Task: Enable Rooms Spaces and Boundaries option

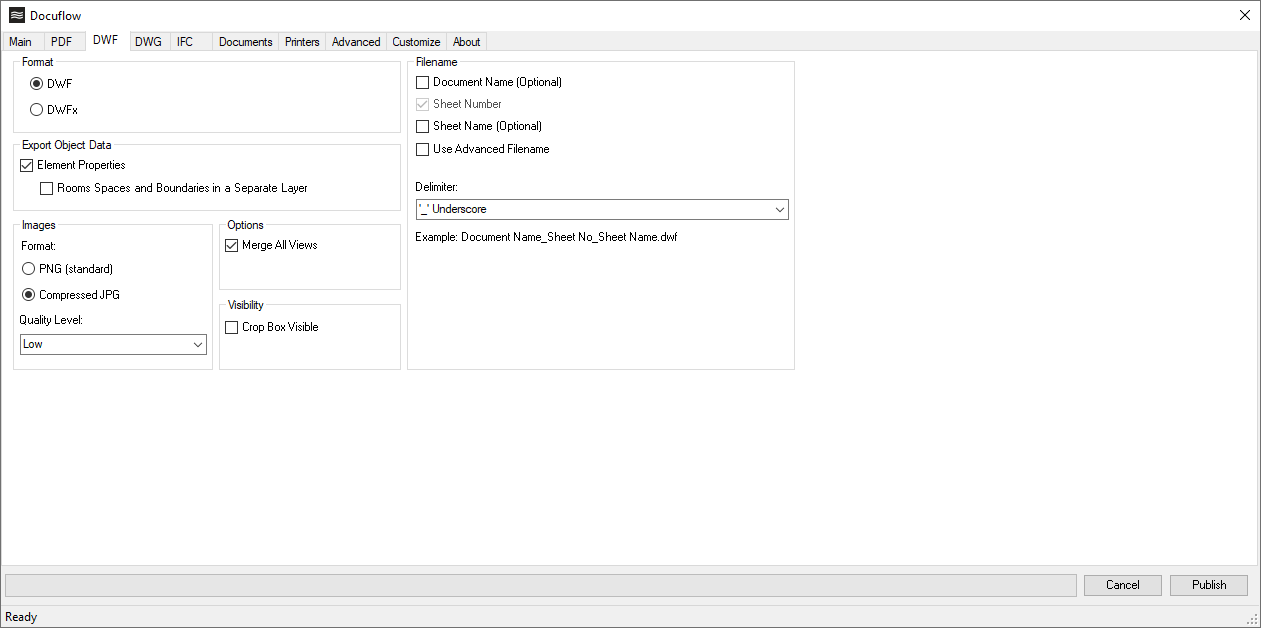Action: [x=46, y=188]
